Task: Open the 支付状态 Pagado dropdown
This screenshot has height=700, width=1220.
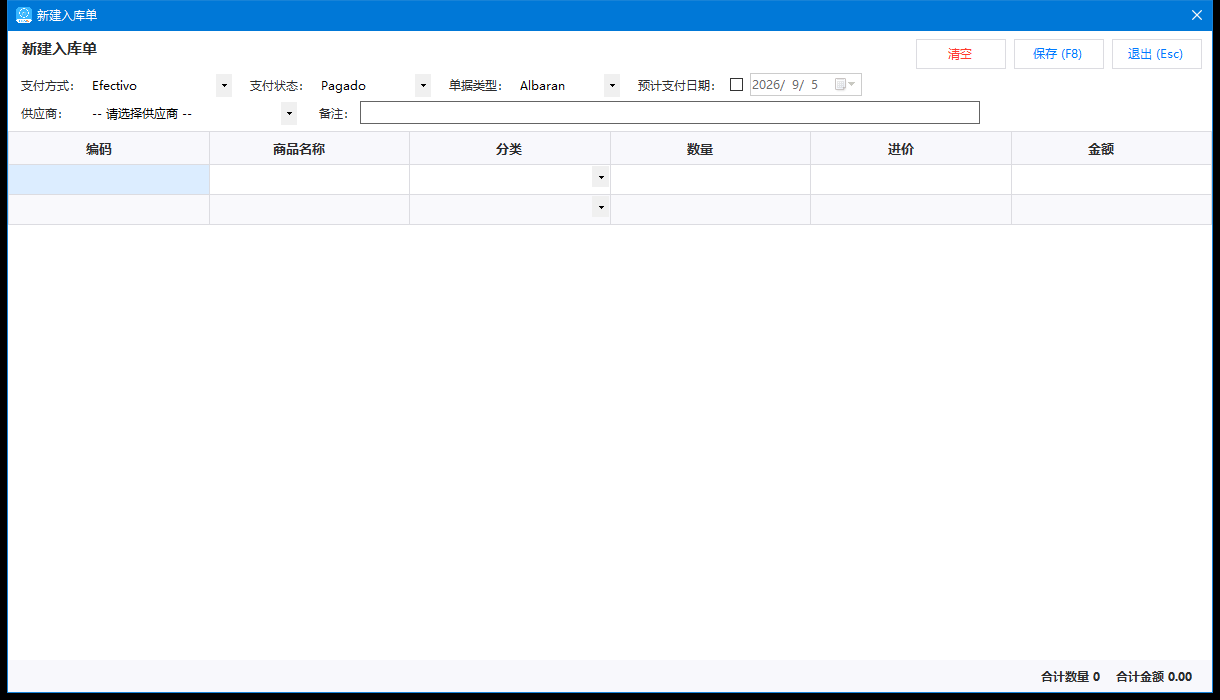Action: tap(423, 86)
